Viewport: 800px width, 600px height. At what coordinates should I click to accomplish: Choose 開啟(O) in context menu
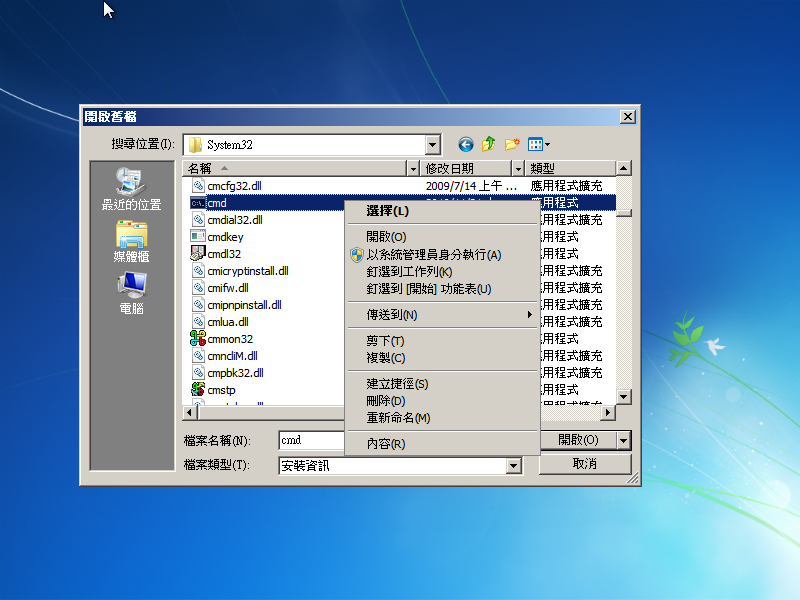point(443,237)
